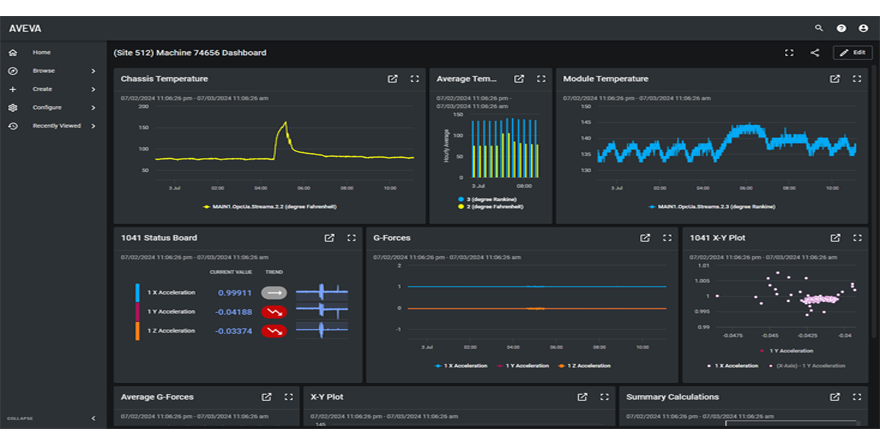This screenshot has width=880, height=444.
Task: Click the Edit dashboard button
Action: click(x=852, y=53)
